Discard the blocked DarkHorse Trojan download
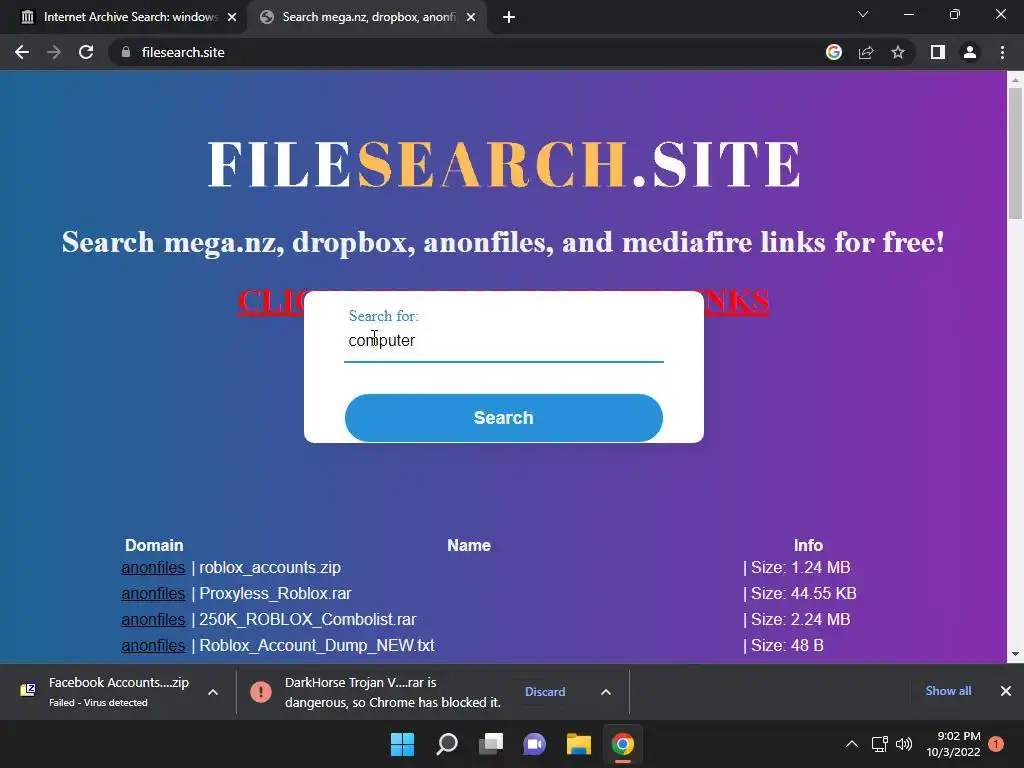Image resolution: width=1024 pixels, height=768 pixels. 545,692
